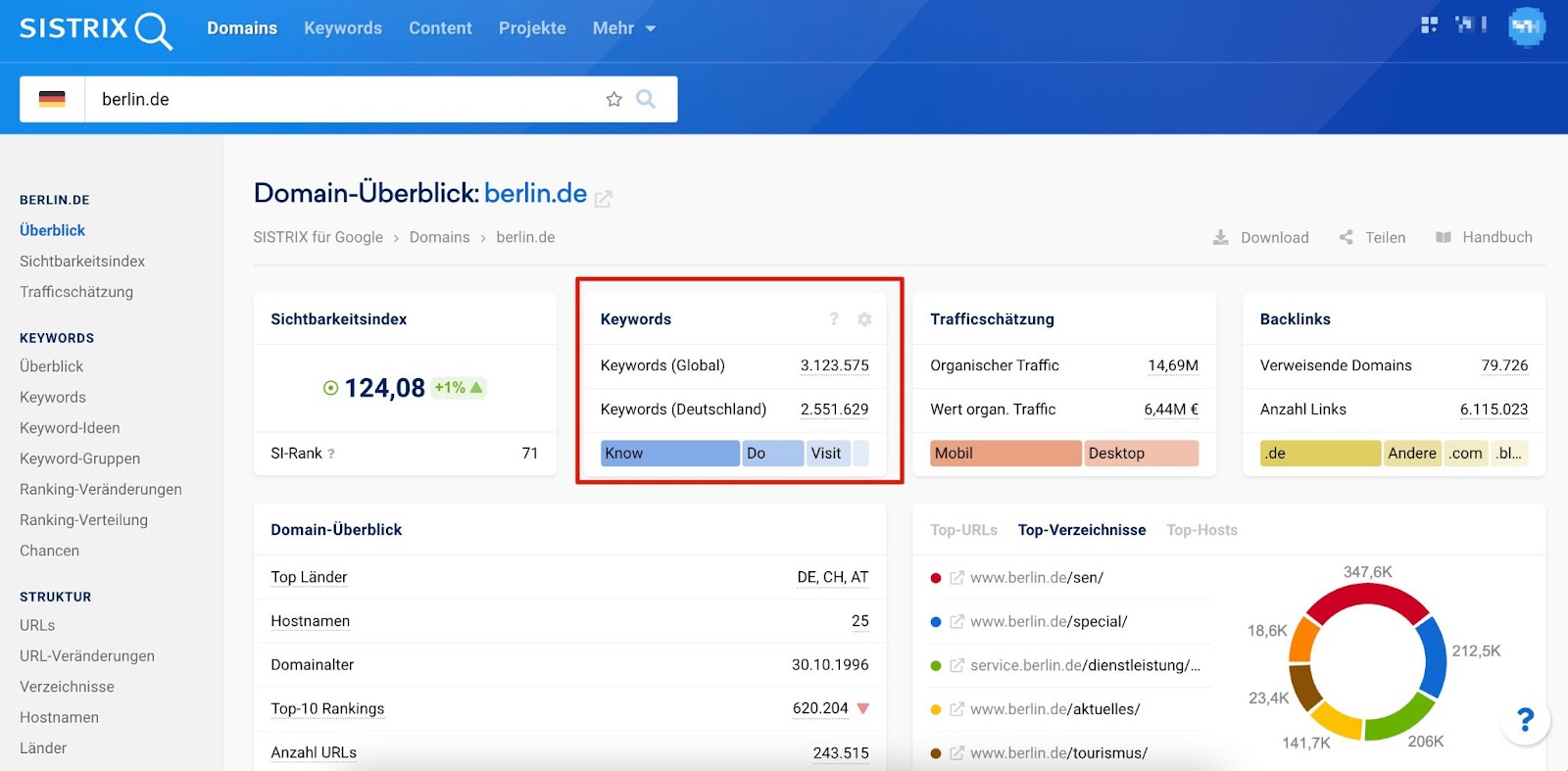Click the Know intent bar segment
1568x771 pixels.
pos(670,454)
